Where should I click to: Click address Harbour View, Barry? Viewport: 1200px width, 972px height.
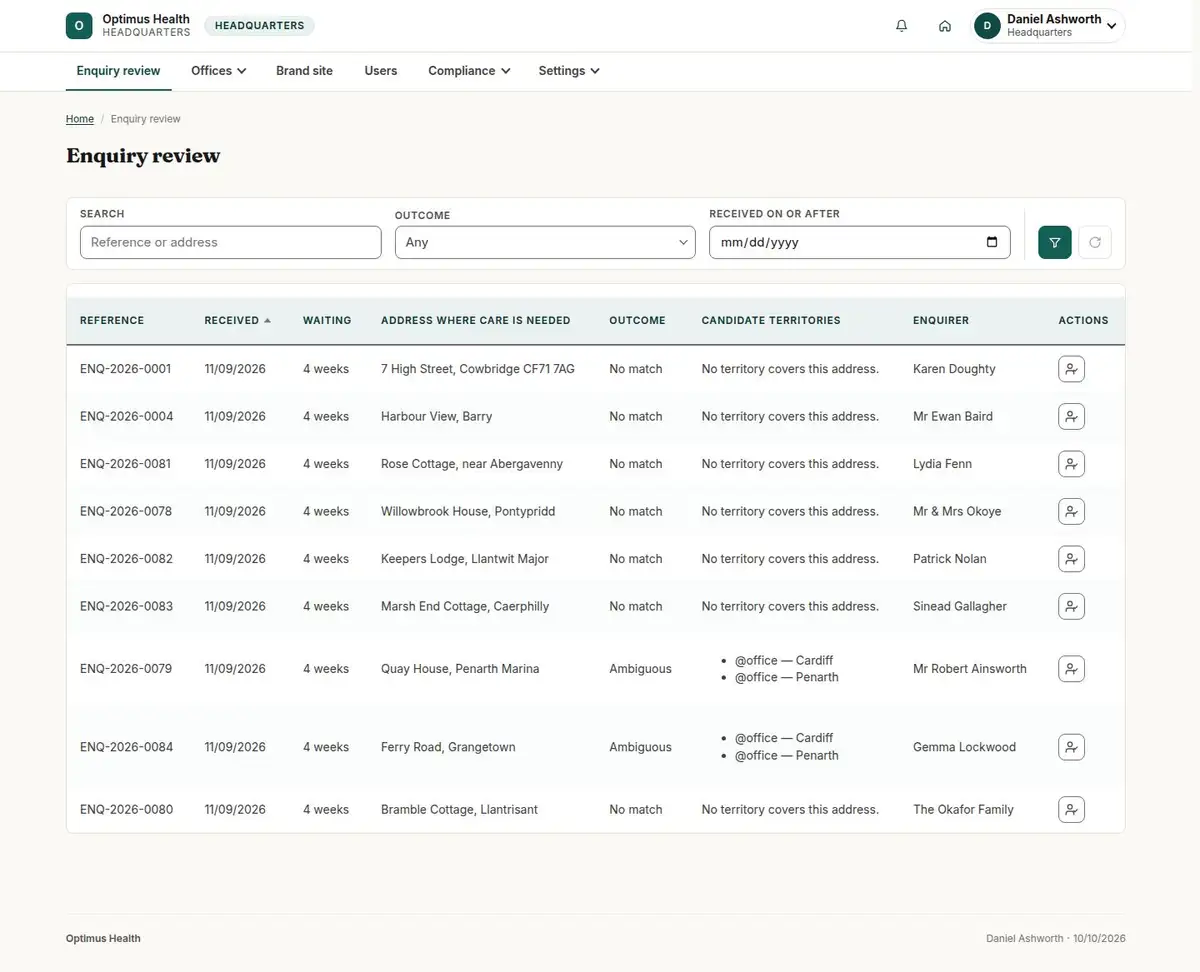point(436,416)
